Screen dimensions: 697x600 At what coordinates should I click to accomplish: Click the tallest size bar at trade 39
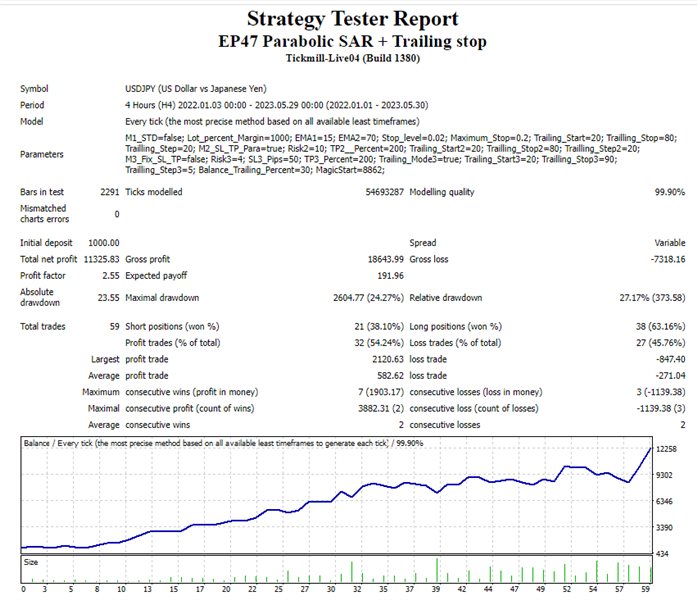tap(437, 571)
